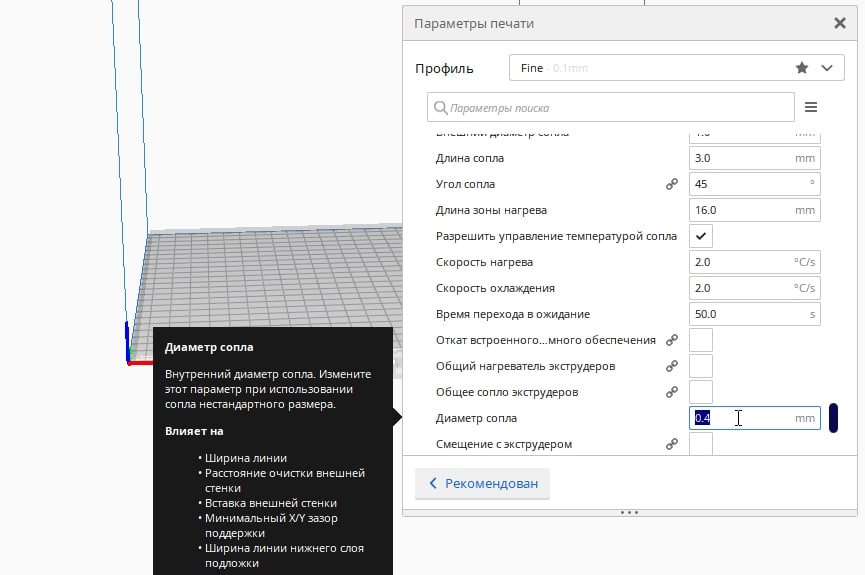The height and width of the screenshot is (575, 865).
Task: Edit the Время перехода в ожидание value
Action: [754, 314]
